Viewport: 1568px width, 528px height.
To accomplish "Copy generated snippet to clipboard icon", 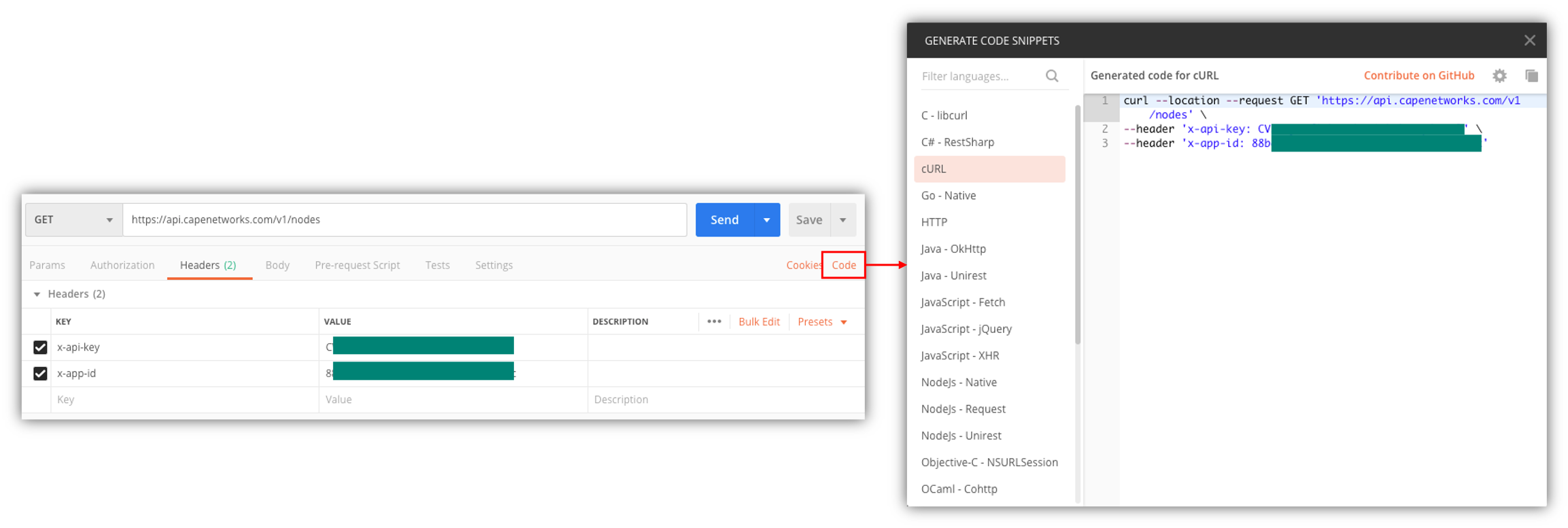I will tap(1531, 76).
